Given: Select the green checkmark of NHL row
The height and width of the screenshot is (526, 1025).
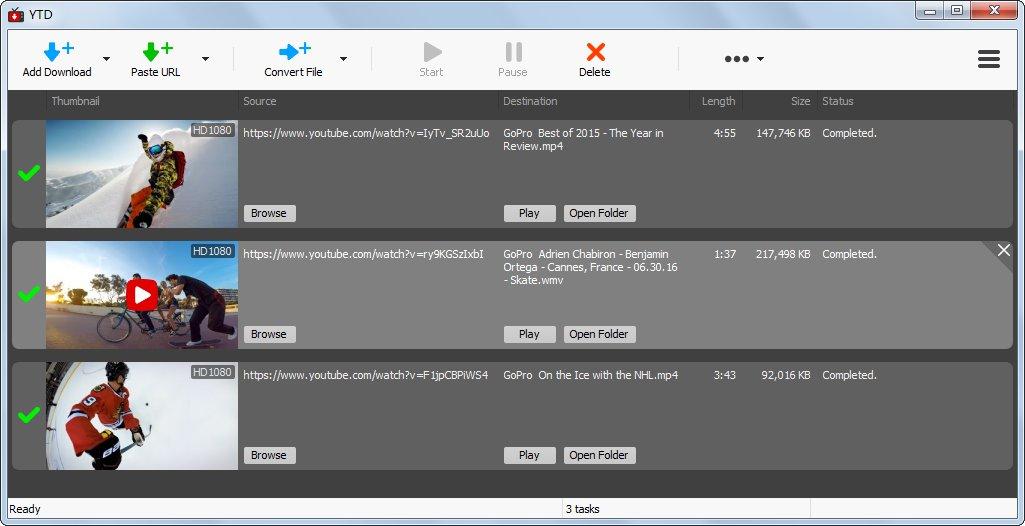Looking at the screenshot, I should [x=28, y=415].
